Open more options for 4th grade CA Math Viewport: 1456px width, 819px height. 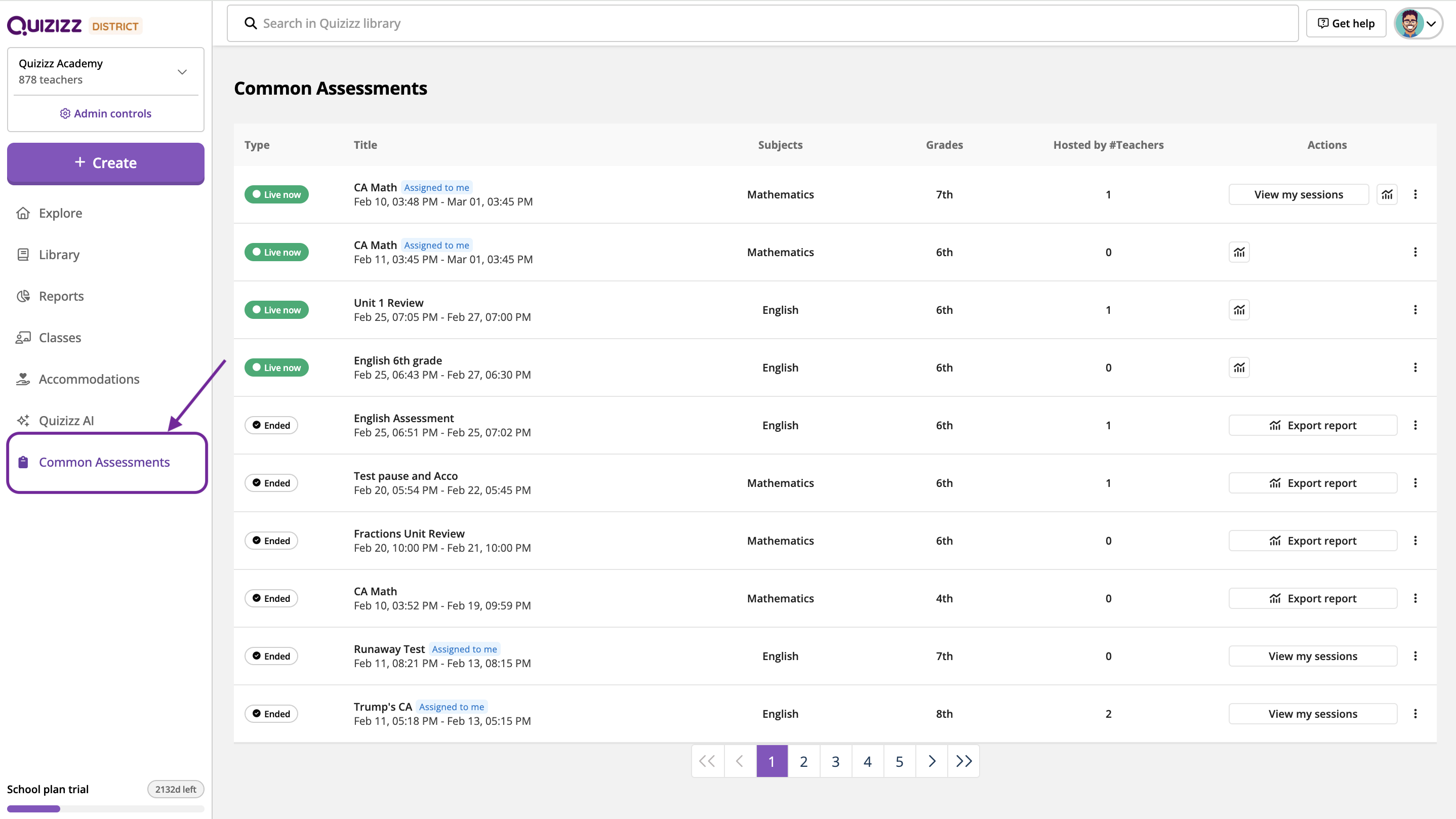tap(1415, 598)
